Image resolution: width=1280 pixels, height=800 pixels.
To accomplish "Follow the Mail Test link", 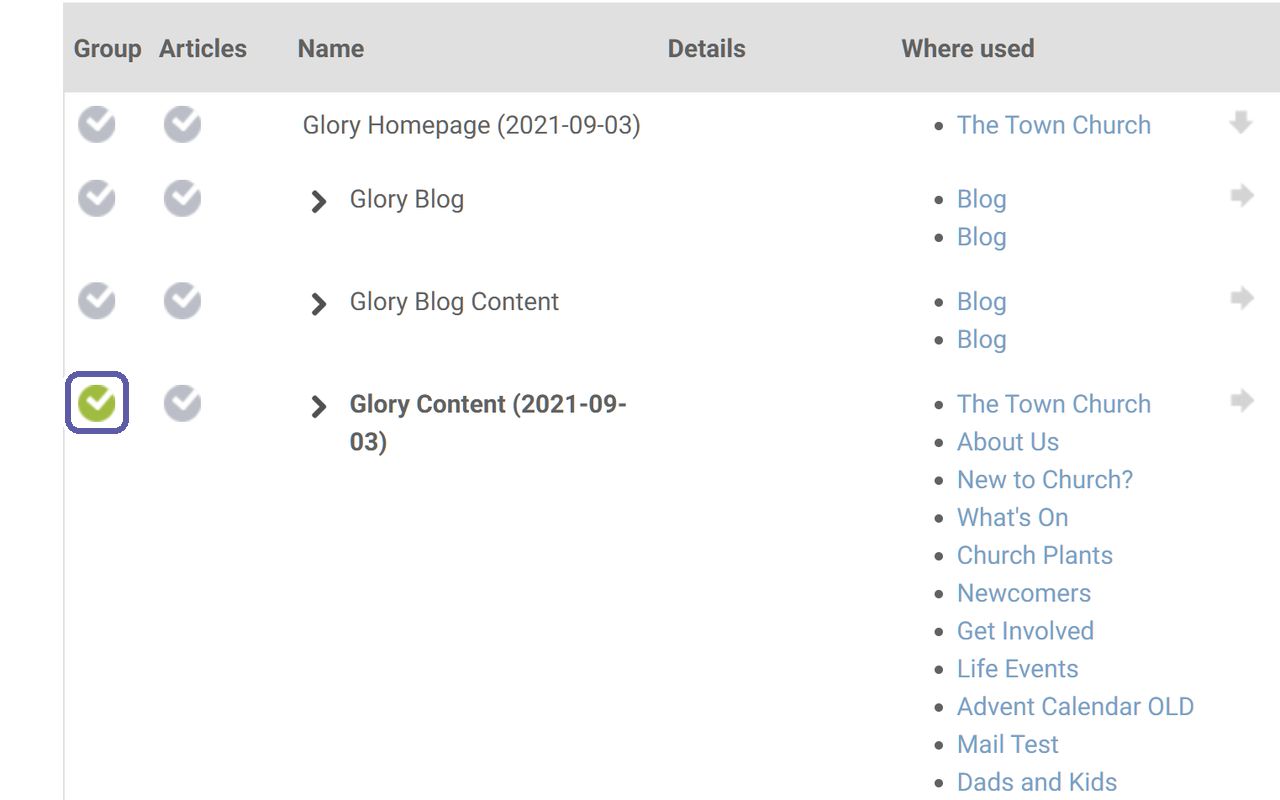I will point(1008,745).
